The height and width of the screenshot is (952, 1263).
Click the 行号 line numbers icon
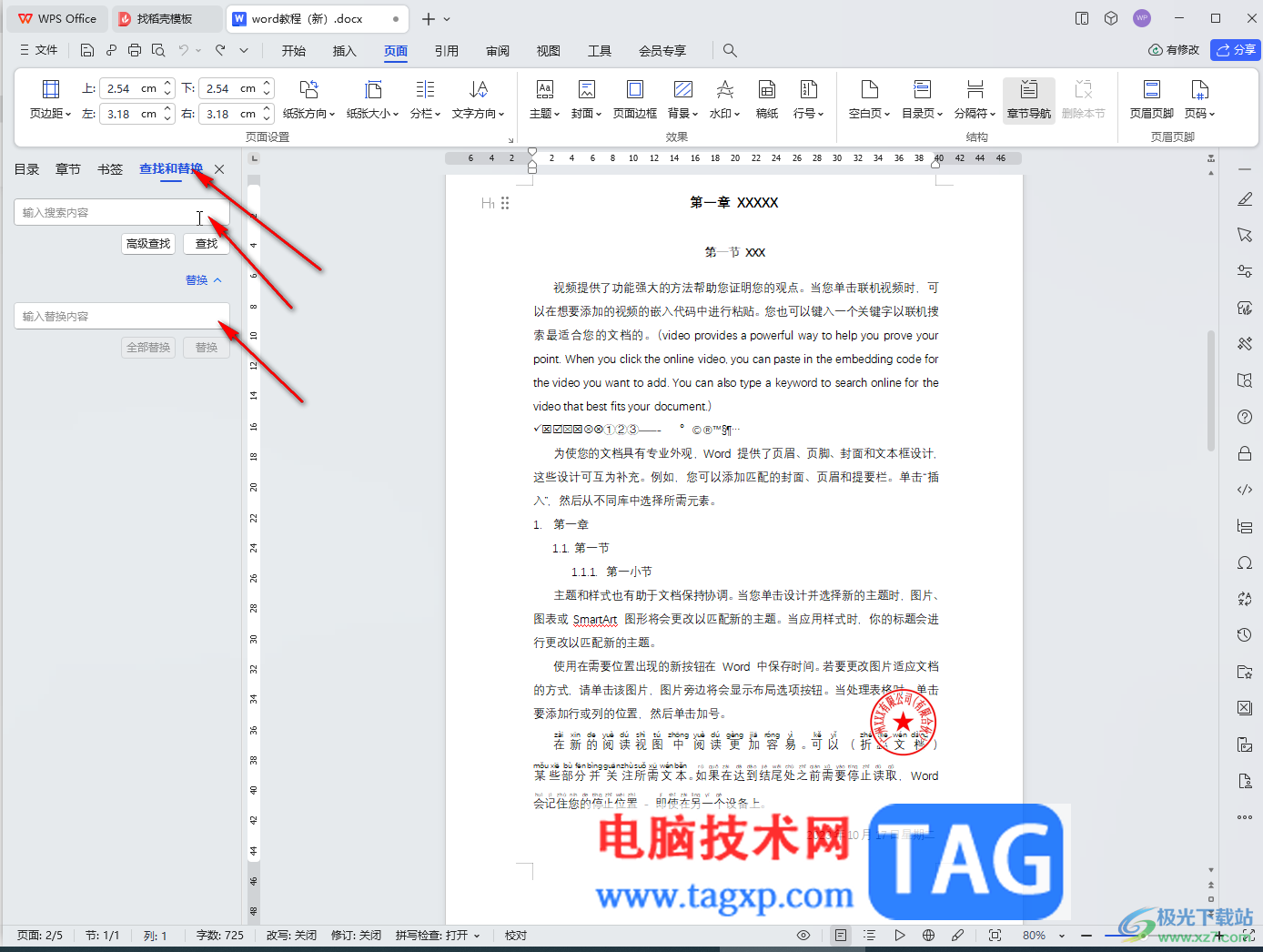click(808, 89)
